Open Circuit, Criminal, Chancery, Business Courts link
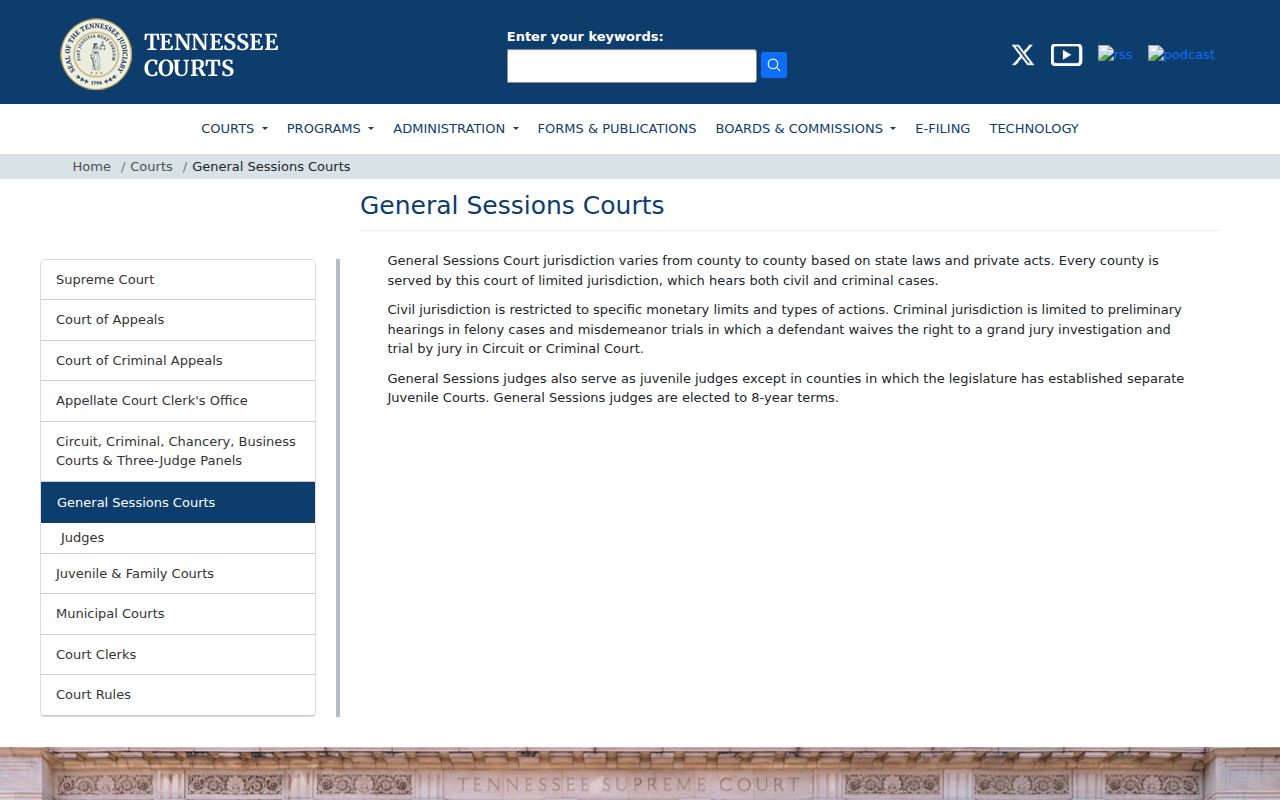 [178, 451]
